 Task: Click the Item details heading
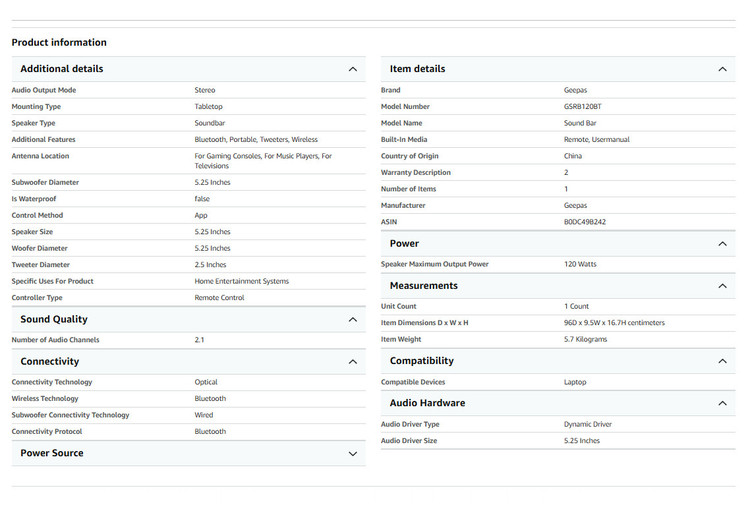(x=417, y=69)
